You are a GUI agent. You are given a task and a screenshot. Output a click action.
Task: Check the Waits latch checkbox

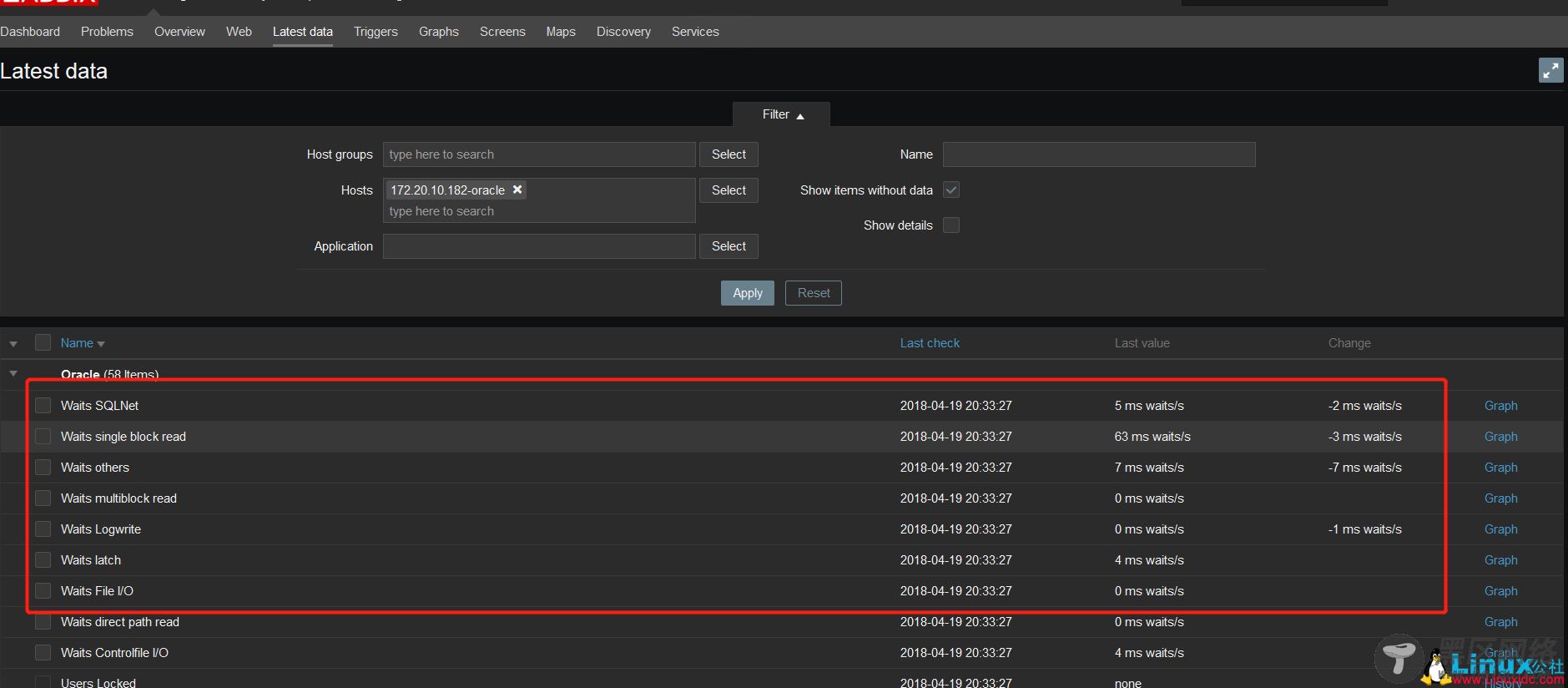tap(43, 560)
